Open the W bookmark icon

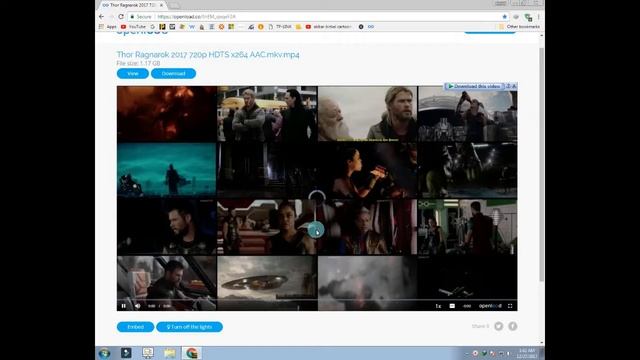coord(192,27)
